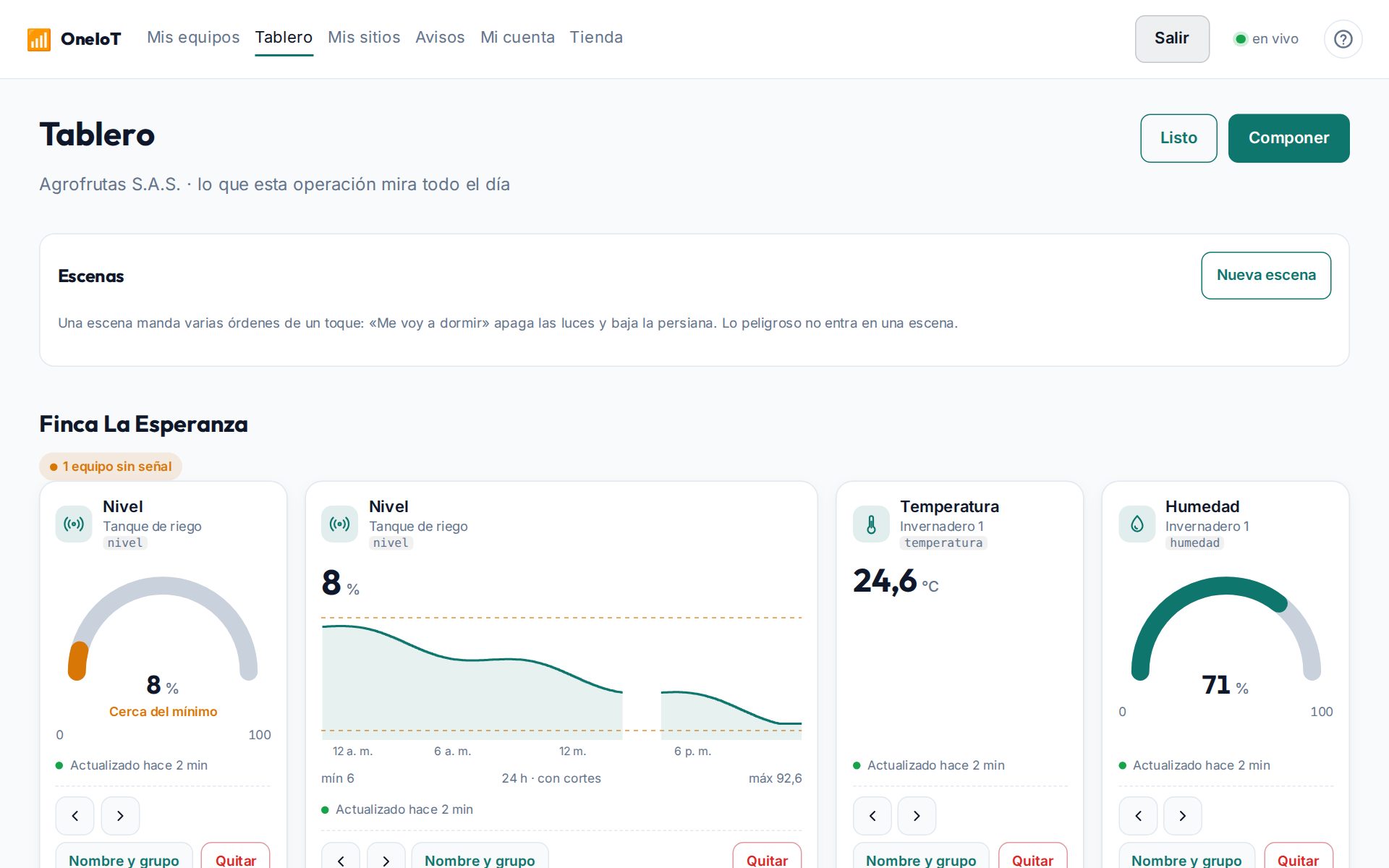
Task: Click the thermometer icon on Temperatura card
Action: pyautogui.click(x=871, y=524)
